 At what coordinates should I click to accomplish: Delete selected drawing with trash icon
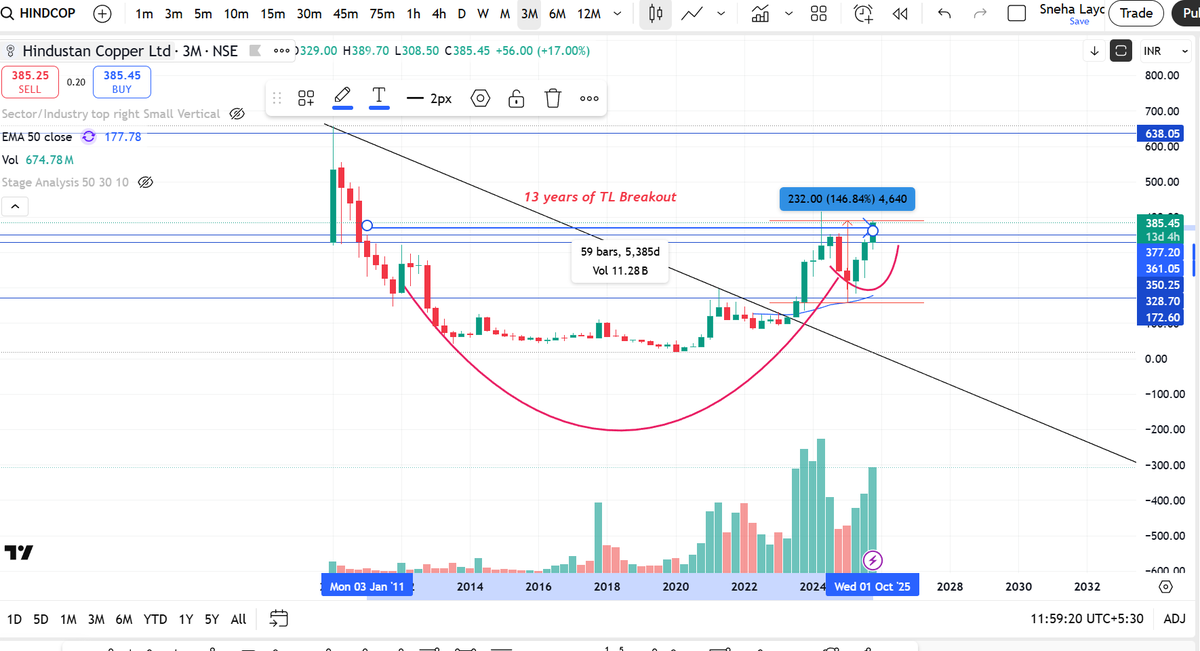coord(552,99)
